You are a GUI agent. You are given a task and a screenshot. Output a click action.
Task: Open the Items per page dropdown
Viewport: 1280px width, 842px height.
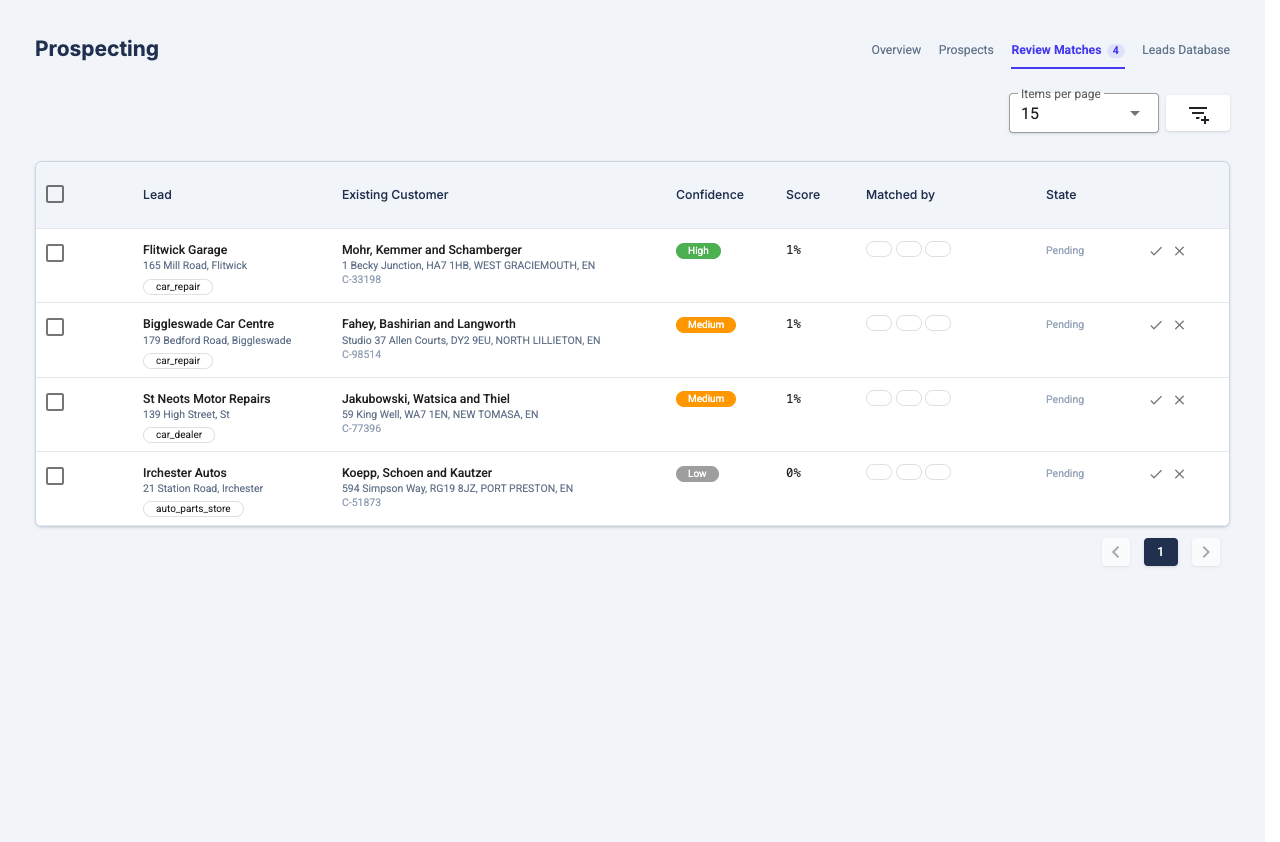[1084, 113]
